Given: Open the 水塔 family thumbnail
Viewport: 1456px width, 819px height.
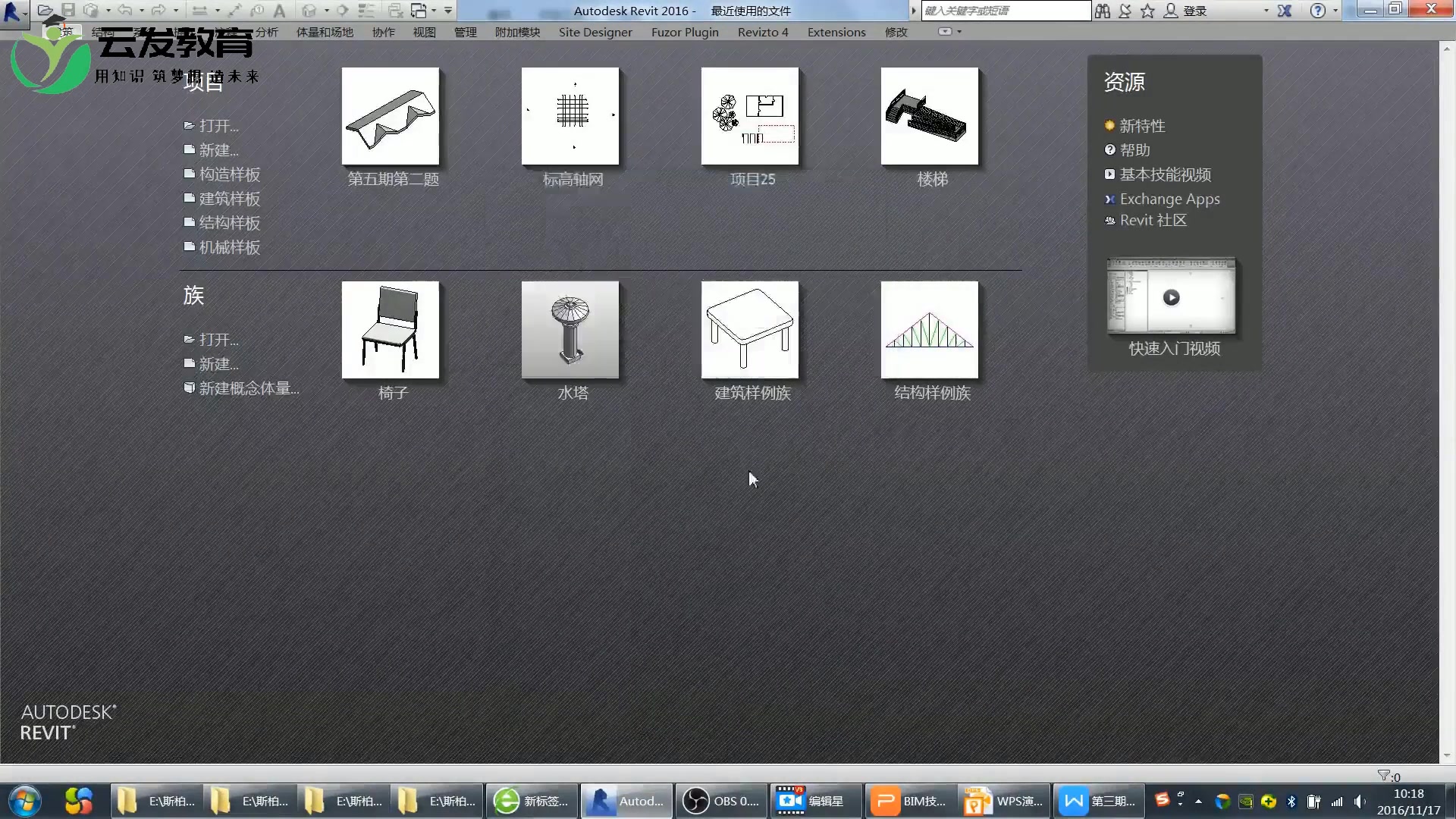Looking at the screenshot, I should [570, 330].
